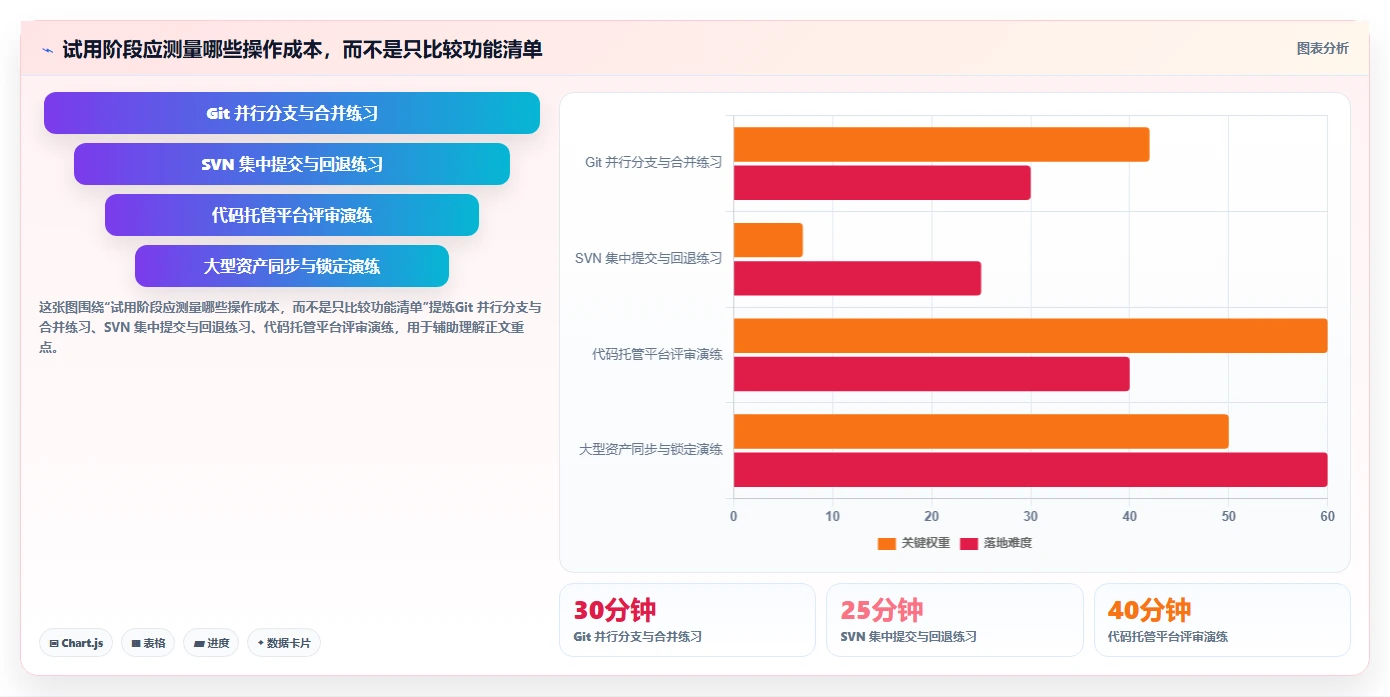
Task: Click the 数据卡片 tag chip
Action: point(284,643)
